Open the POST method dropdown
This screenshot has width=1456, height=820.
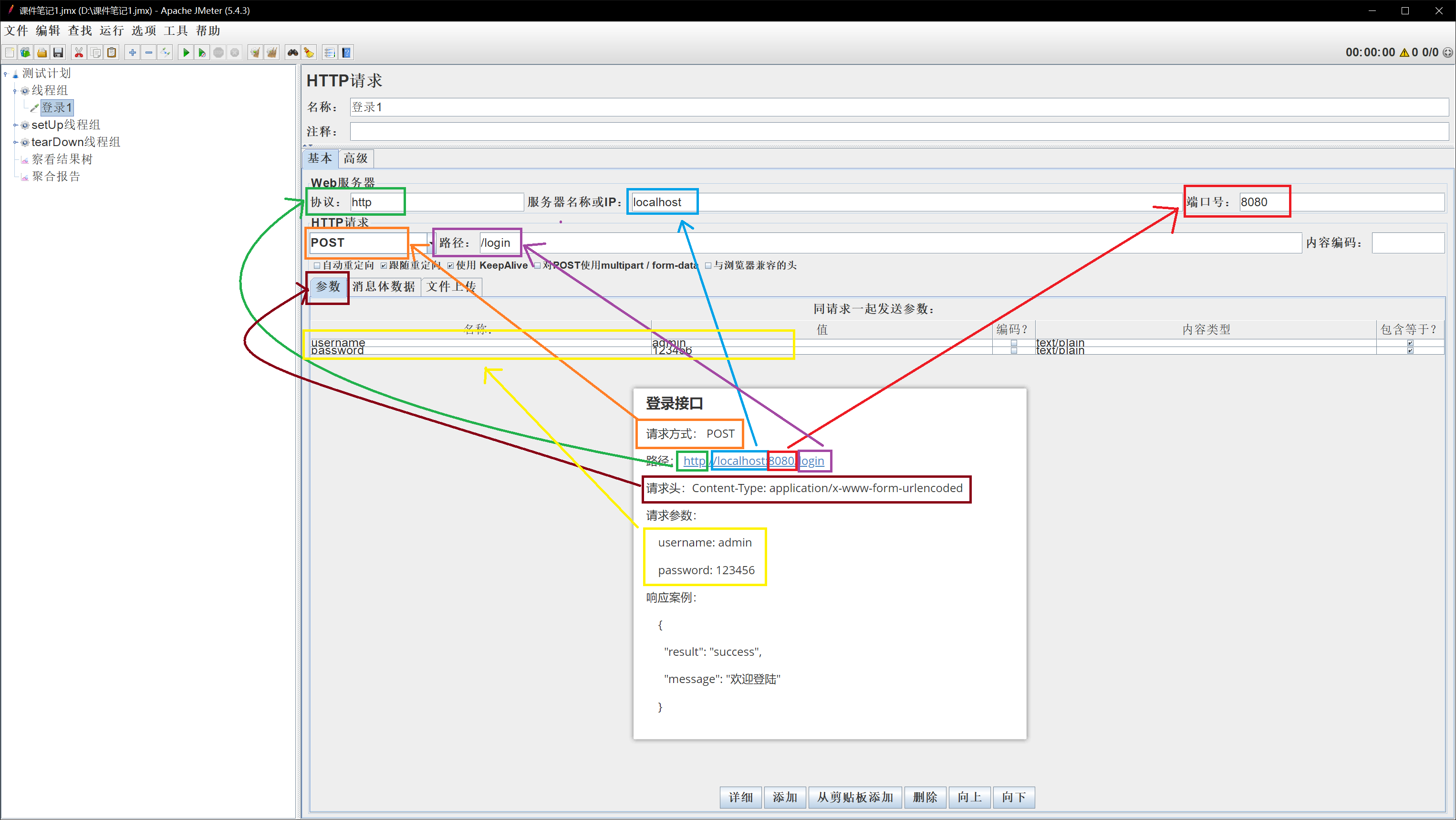pyautogui.click(x=431, y=242)
